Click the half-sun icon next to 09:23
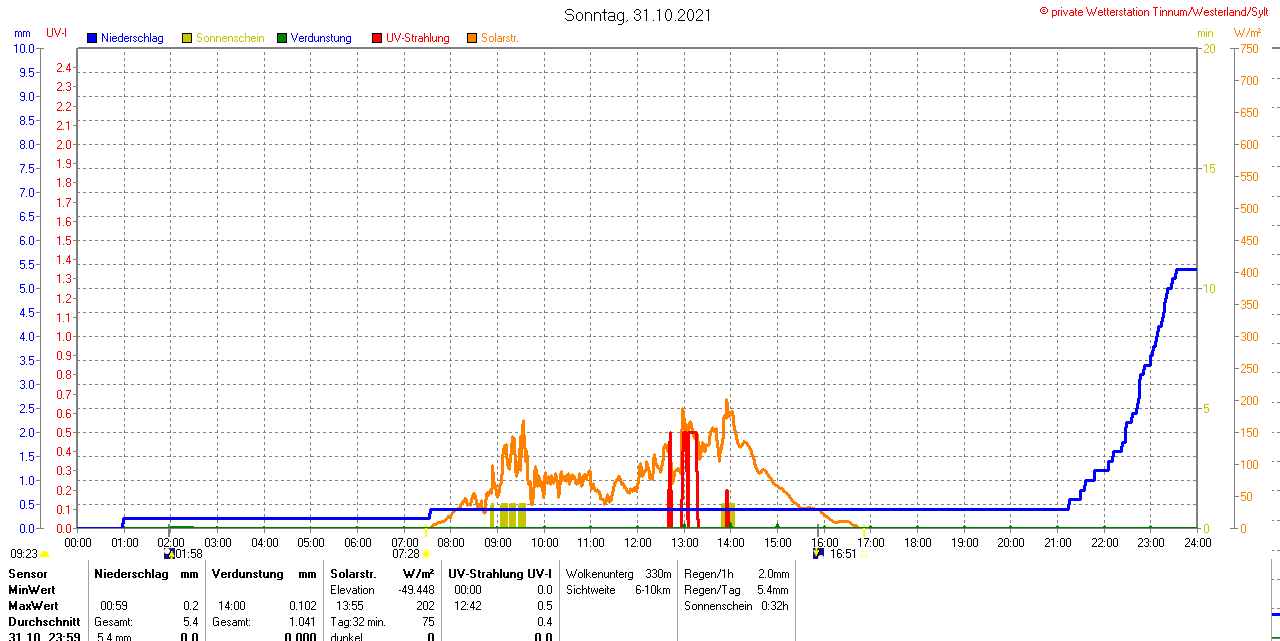This screenshot has height=641, width=1280. pyautogui.click(x=45, y=553)
